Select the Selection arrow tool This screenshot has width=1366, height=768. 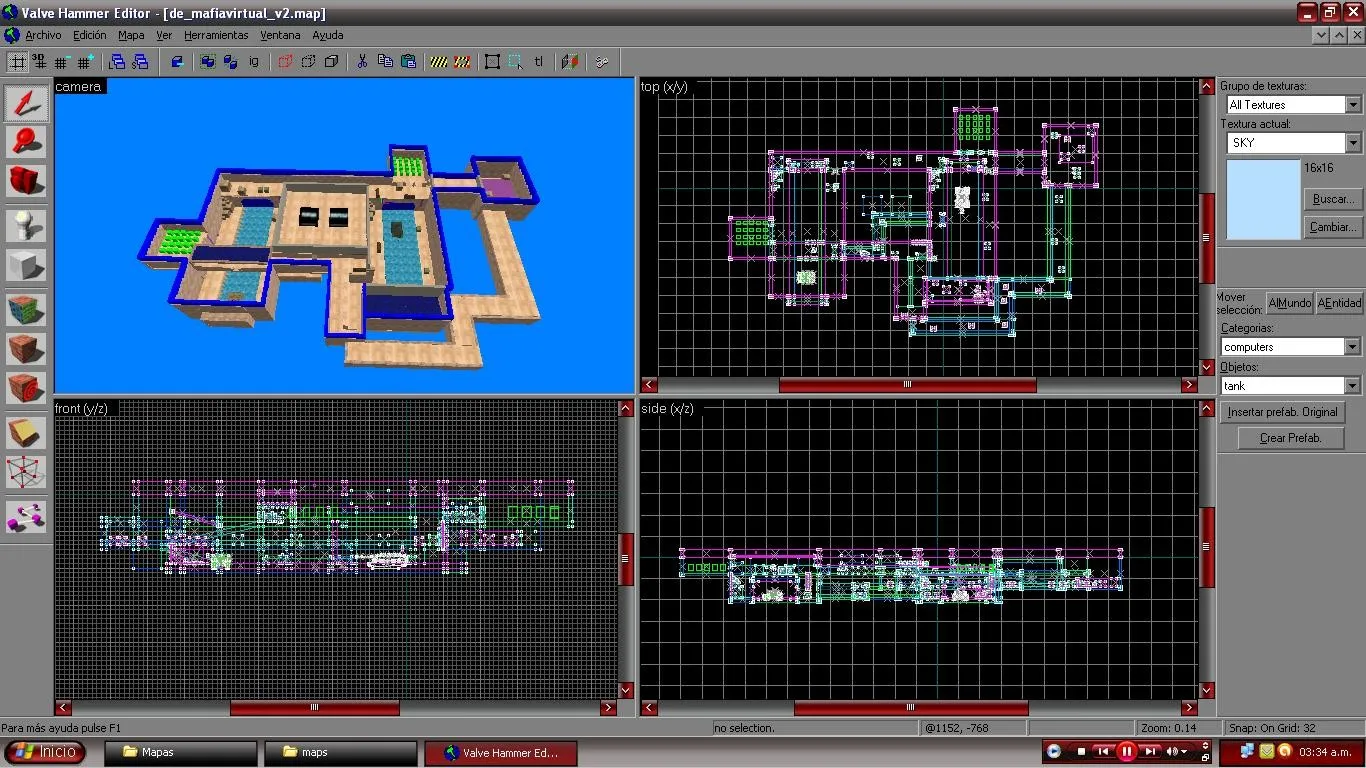pos(26,103)
